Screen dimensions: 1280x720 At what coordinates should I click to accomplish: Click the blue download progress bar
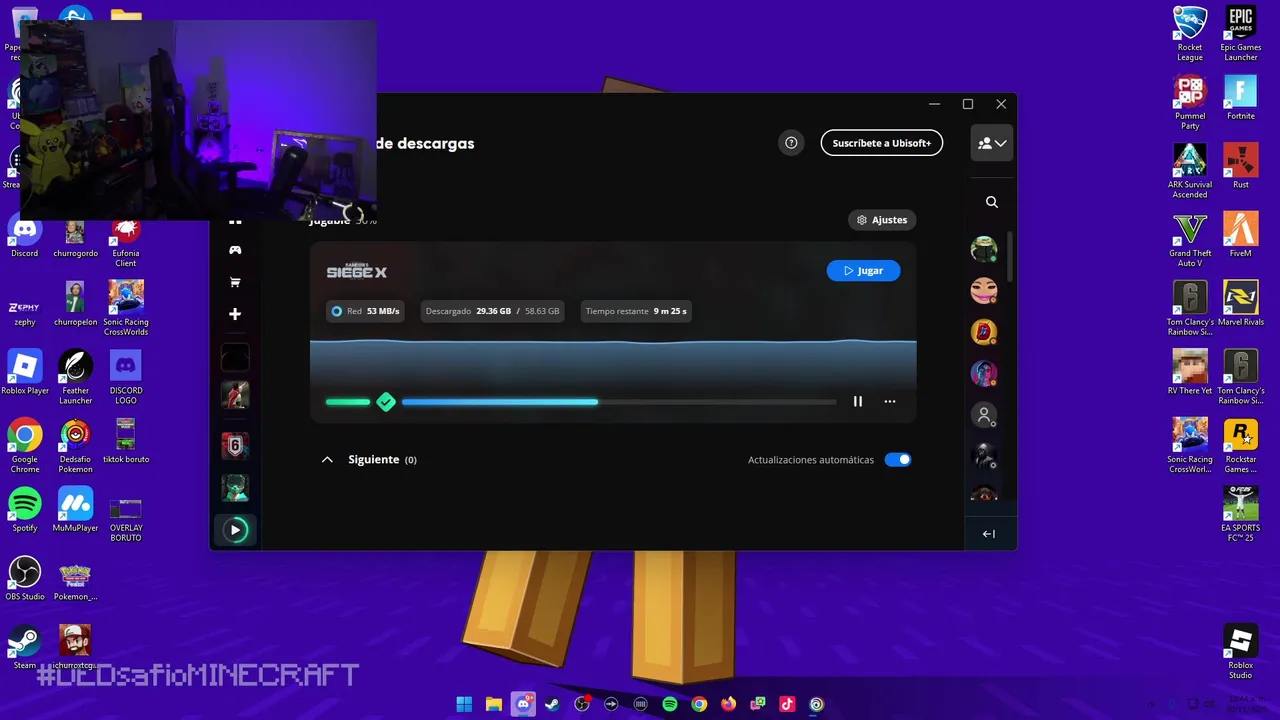500,402
